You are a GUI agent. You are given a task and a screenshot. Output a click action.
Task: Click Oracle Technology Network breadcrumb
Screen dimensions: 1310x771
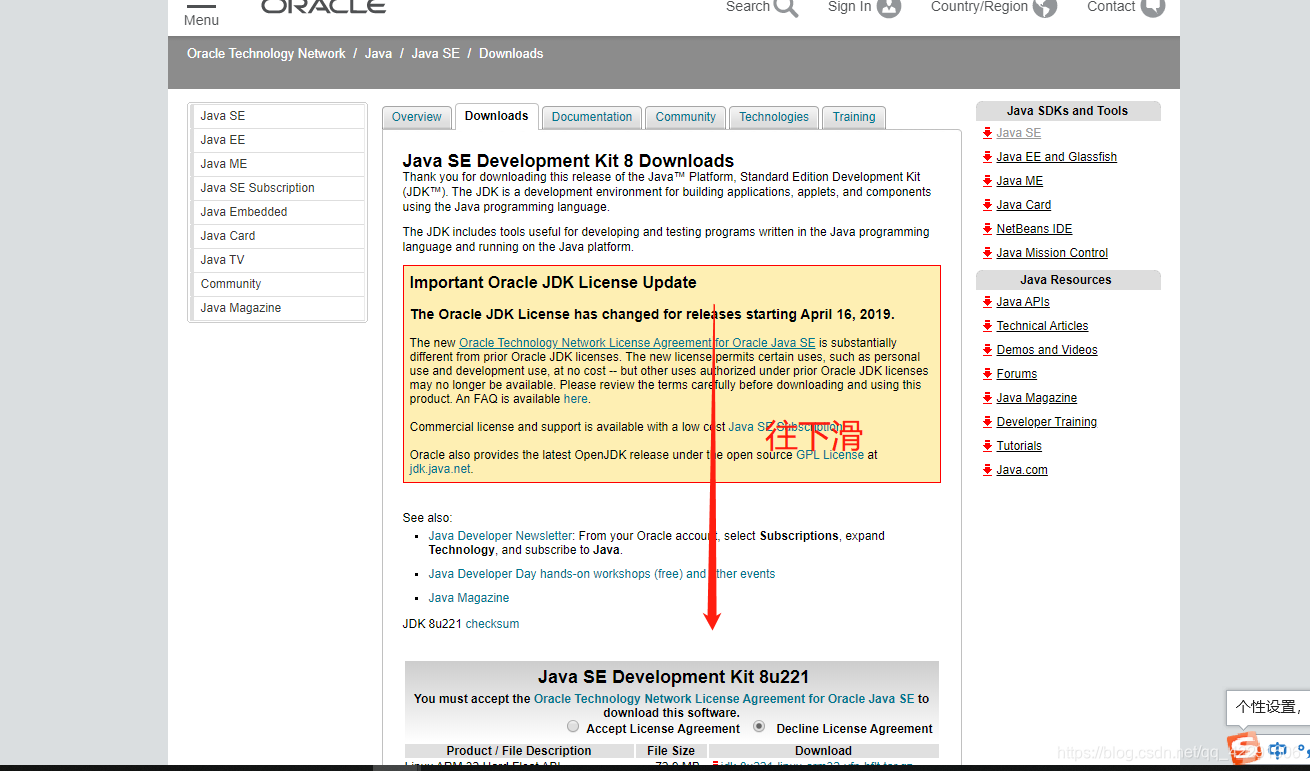[x=266, y=54]
